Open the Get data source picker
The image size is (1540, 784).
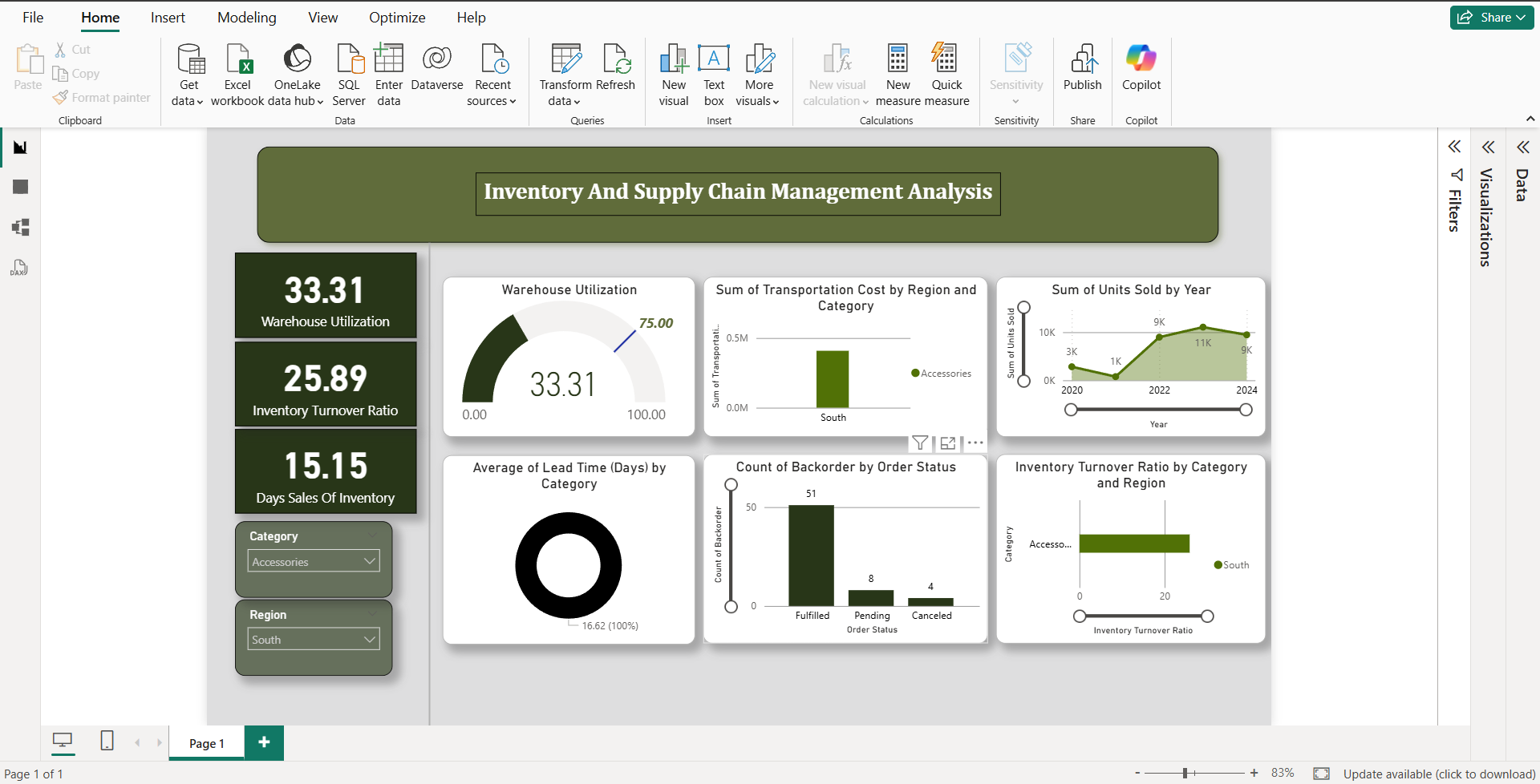[x=188, y=75]
